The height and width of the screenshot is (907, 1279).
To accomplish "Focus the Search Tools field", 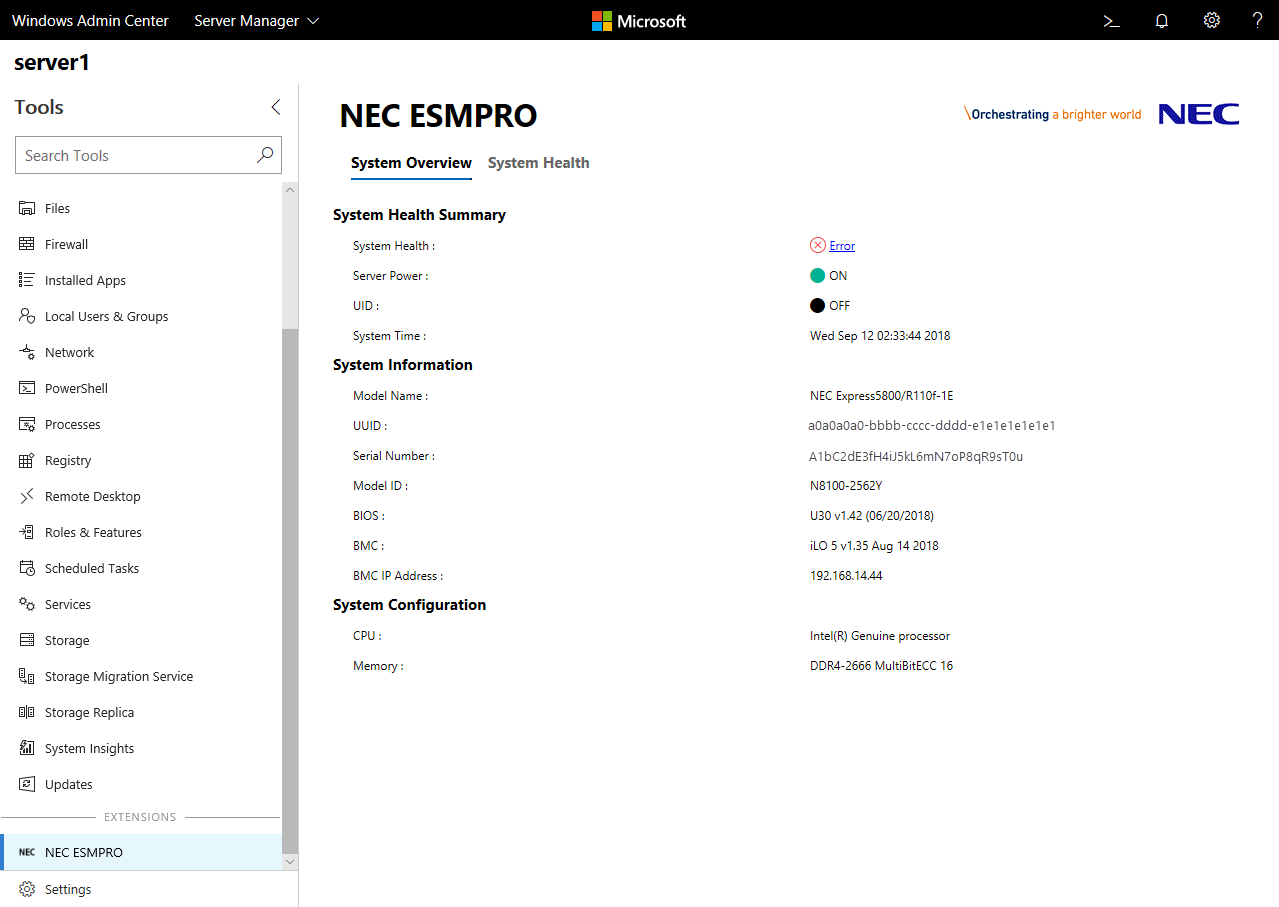I will pos(148,155).
